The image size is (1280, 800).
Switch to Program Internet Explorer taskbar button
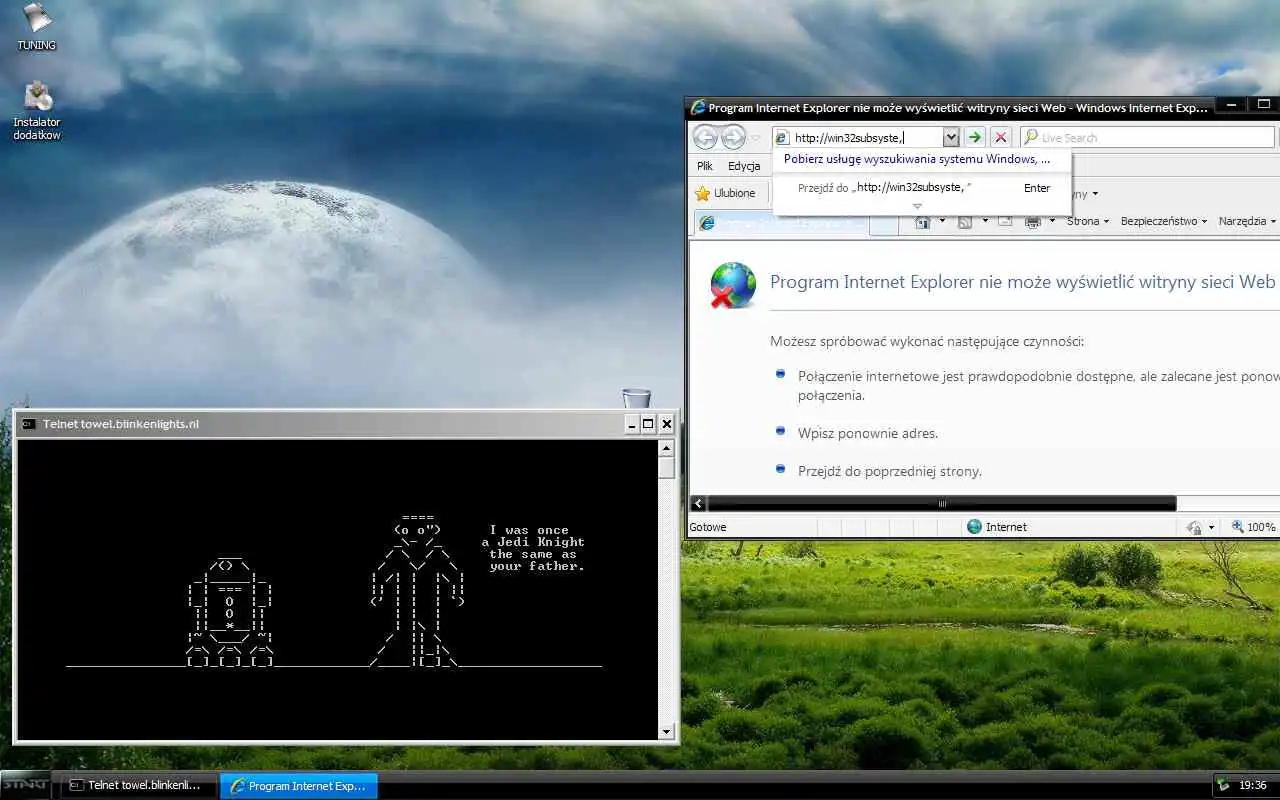[299, 785]
